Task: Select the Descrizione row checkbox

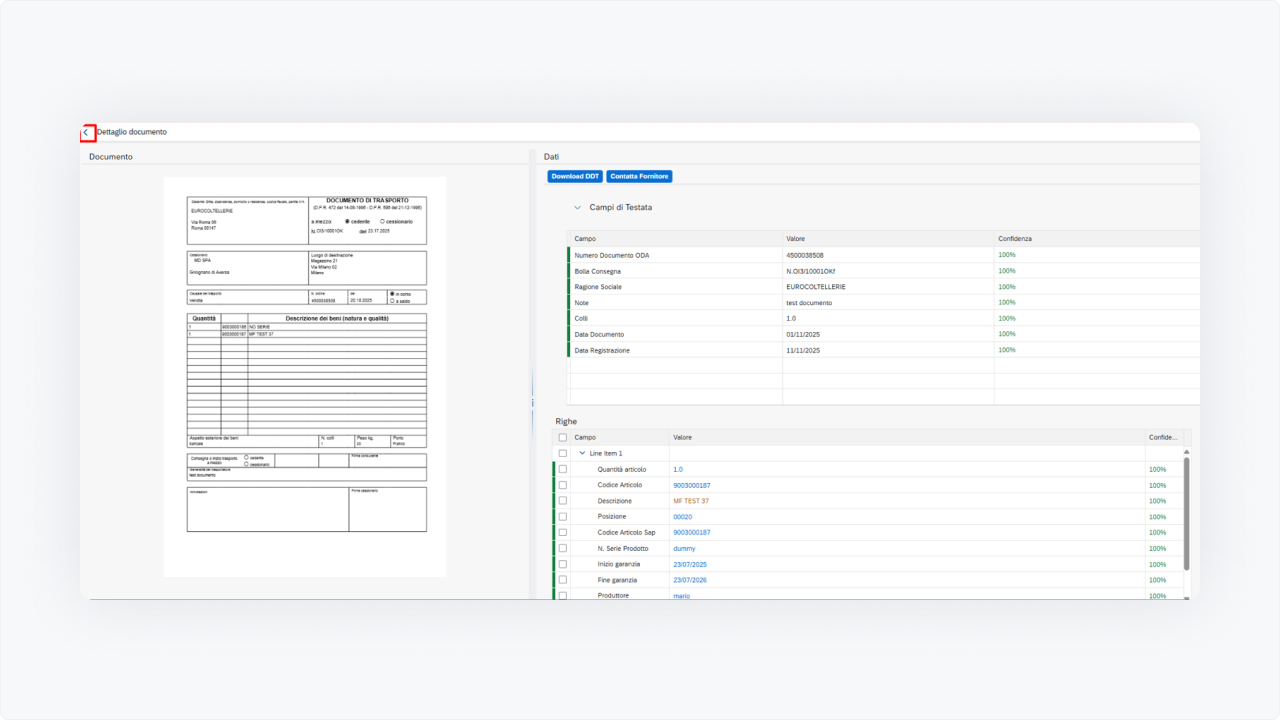Action: (x=563, y=501)
